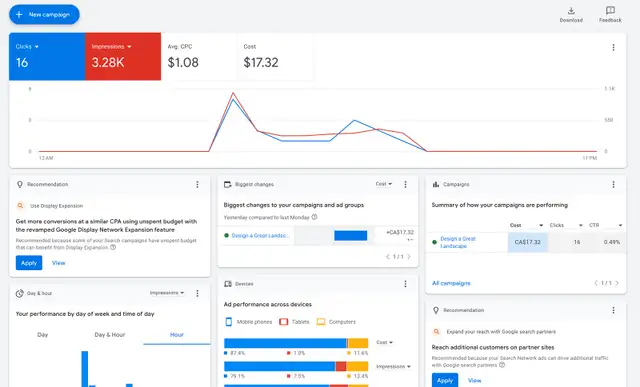Click the Download icon
The height and width of the screenshot is (387, 640).
tap(571, 11)
